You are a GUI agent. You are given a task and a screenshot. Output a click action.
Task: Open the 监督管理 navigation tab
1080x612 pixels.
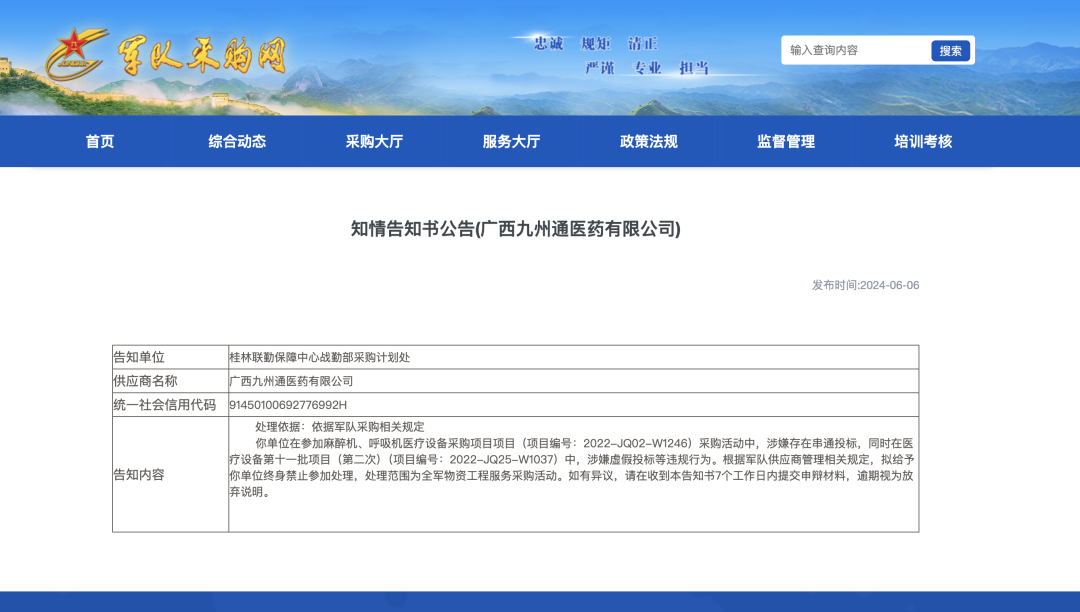[x=786, y=142]
